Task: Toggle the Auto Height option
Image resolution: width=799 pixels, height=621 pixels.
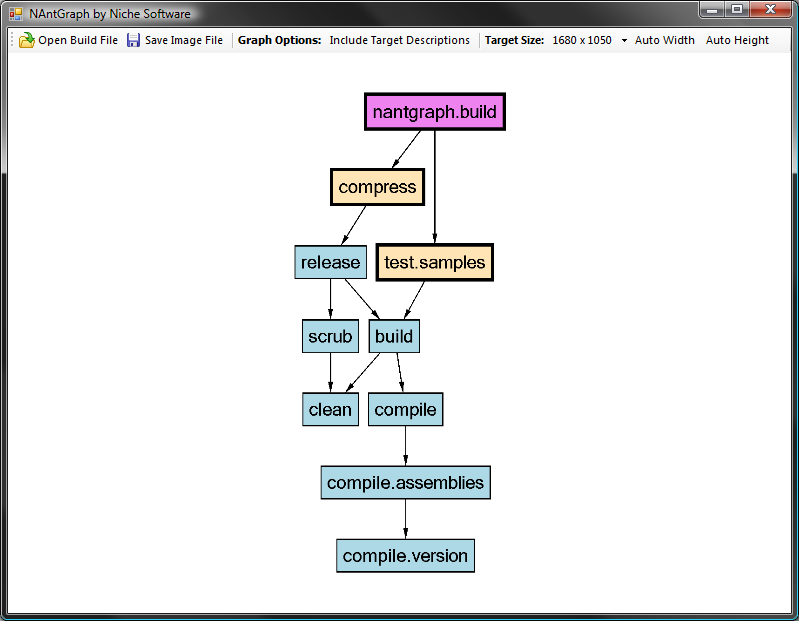Action: [737, 40]
